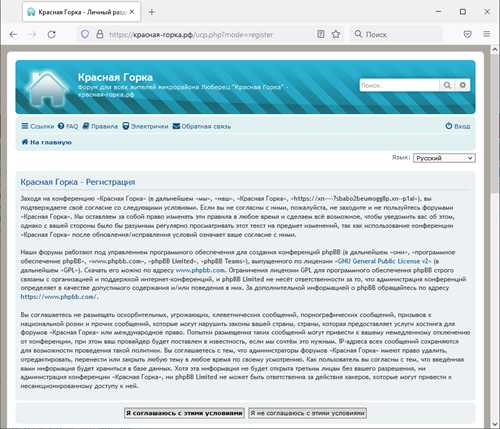The height and width of the screenshot is (429, 500).
Task: Go back with the browser back arrow
Action: (x=13, y=34)
